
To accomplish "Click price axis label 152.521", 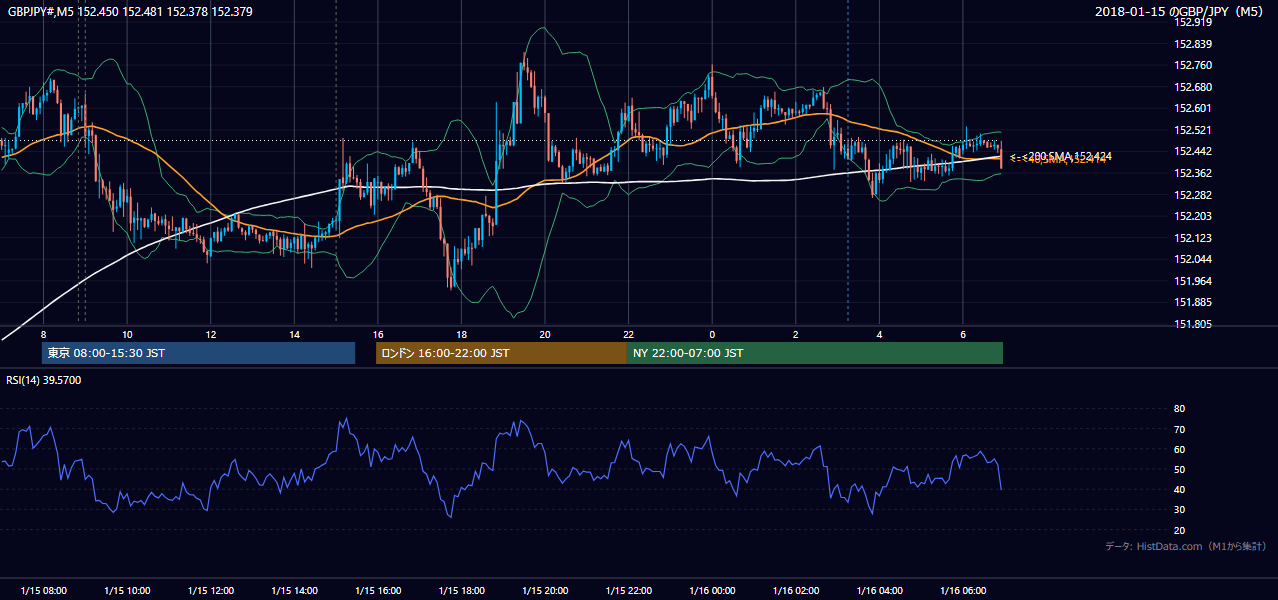I will pyautogui.click(x=1192, y=130).
